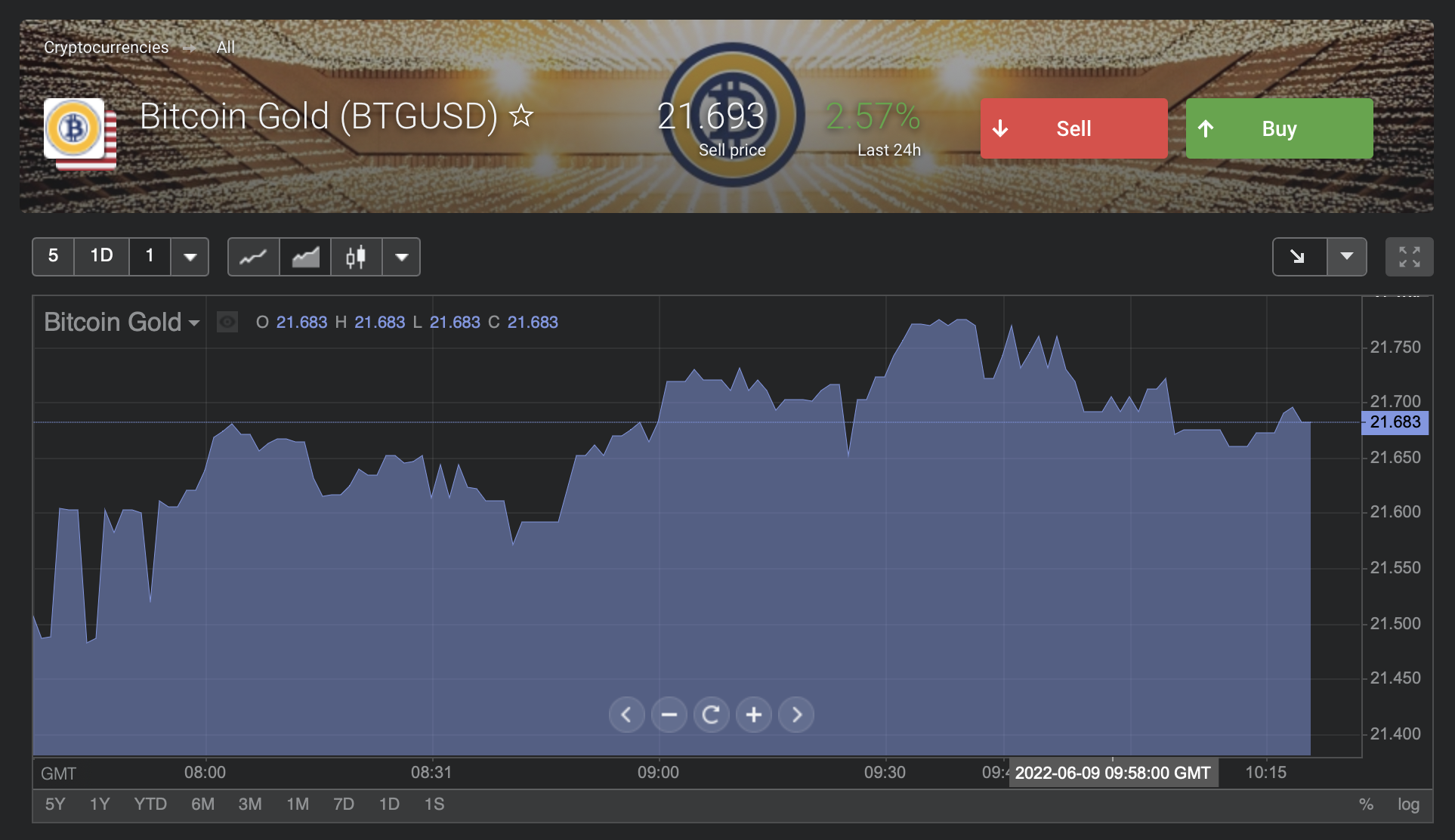Zoom out the chart with minus
Screen dimensions: 1455x840
pos(669,715)
